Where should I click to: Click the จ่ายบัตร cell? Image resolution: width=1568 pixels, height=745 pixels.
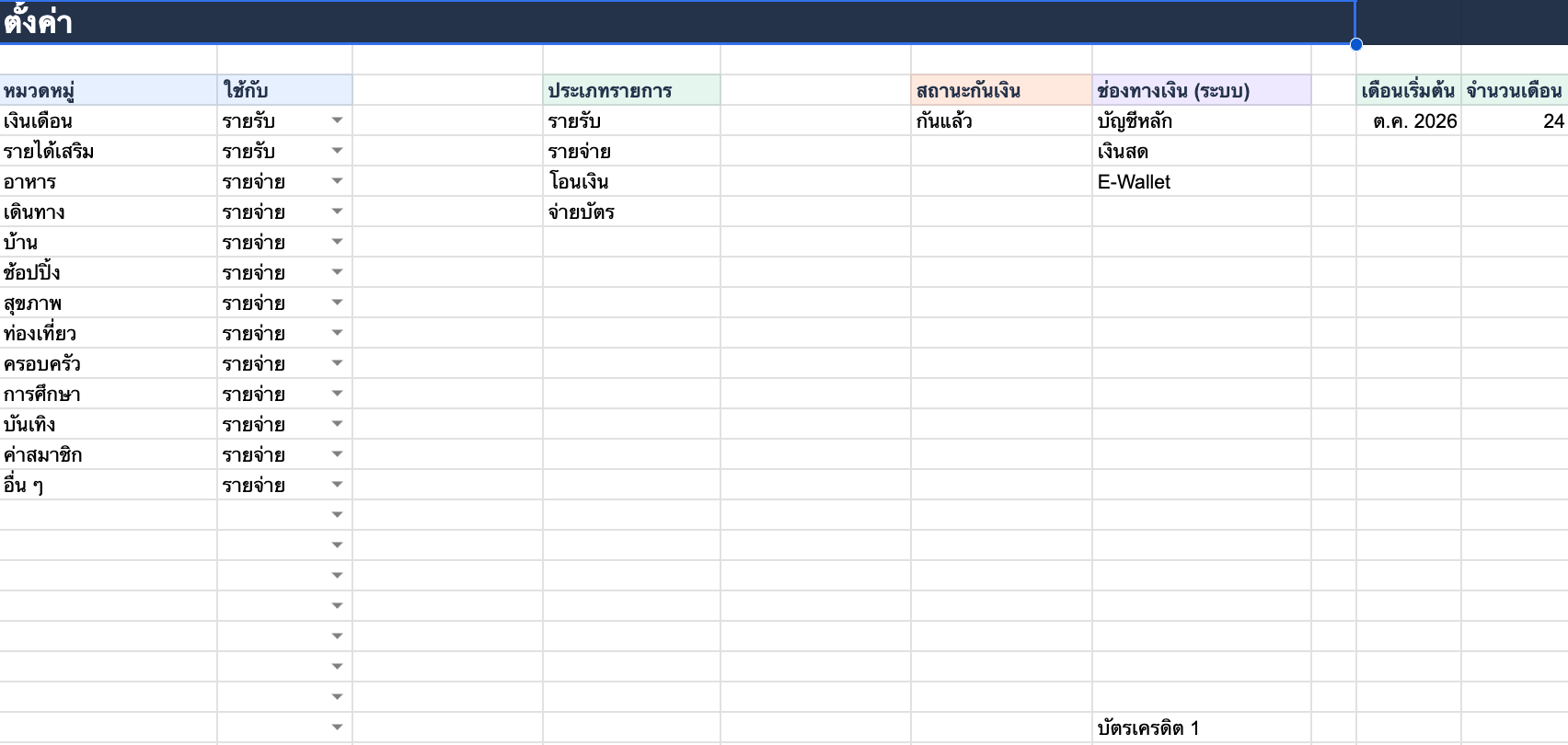pyautogui.click(x=631, y=212)
